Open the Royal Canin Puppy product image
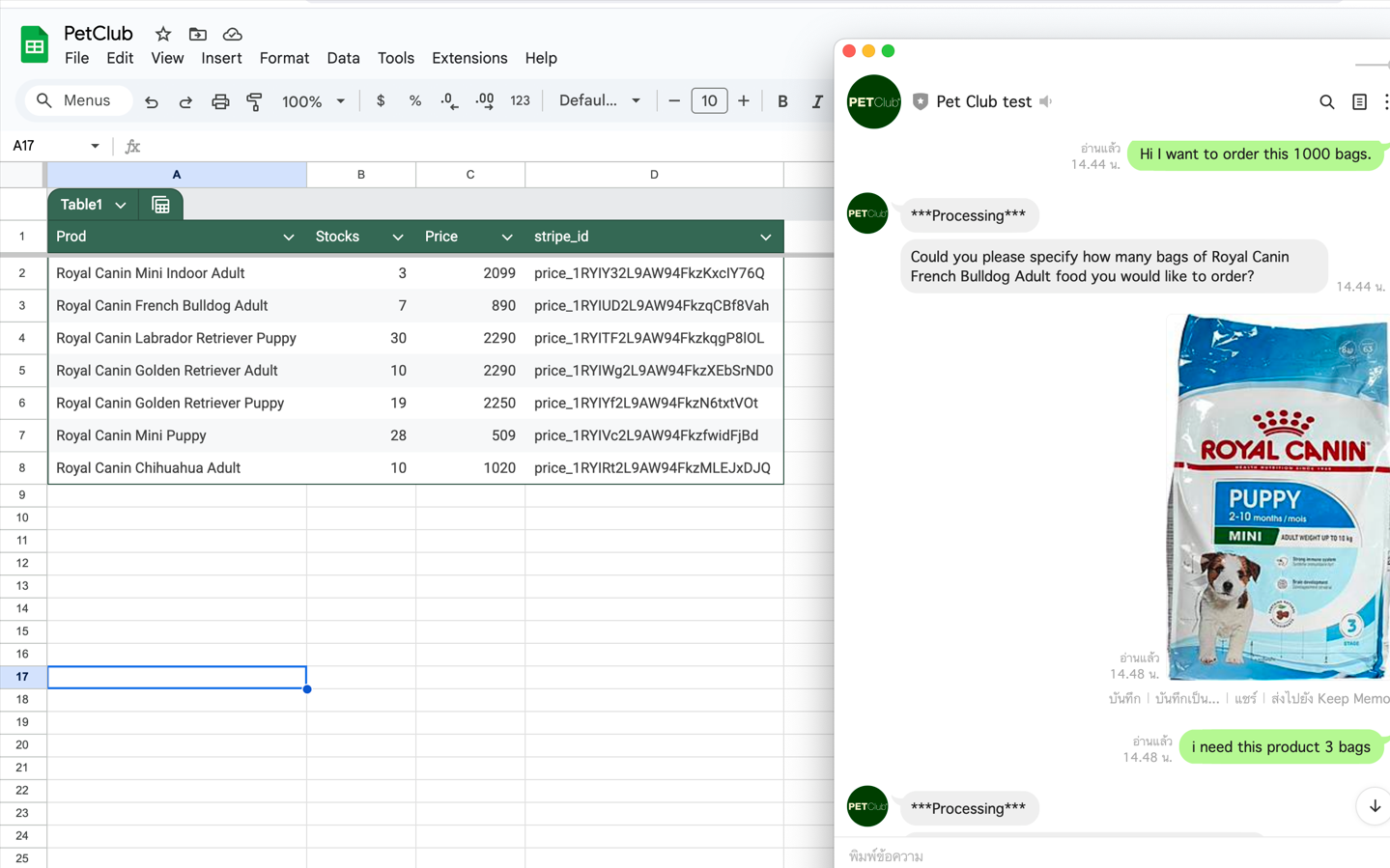 (x=1279, y=497)
